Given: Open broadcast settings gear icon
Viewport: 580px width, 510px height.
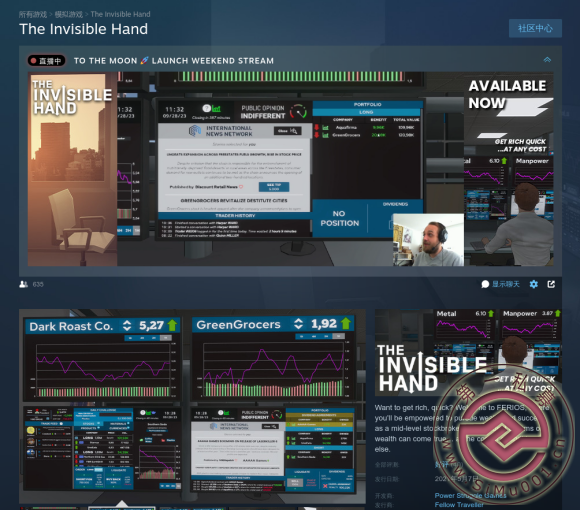Looking at the screenshot, I should (533, 284).
